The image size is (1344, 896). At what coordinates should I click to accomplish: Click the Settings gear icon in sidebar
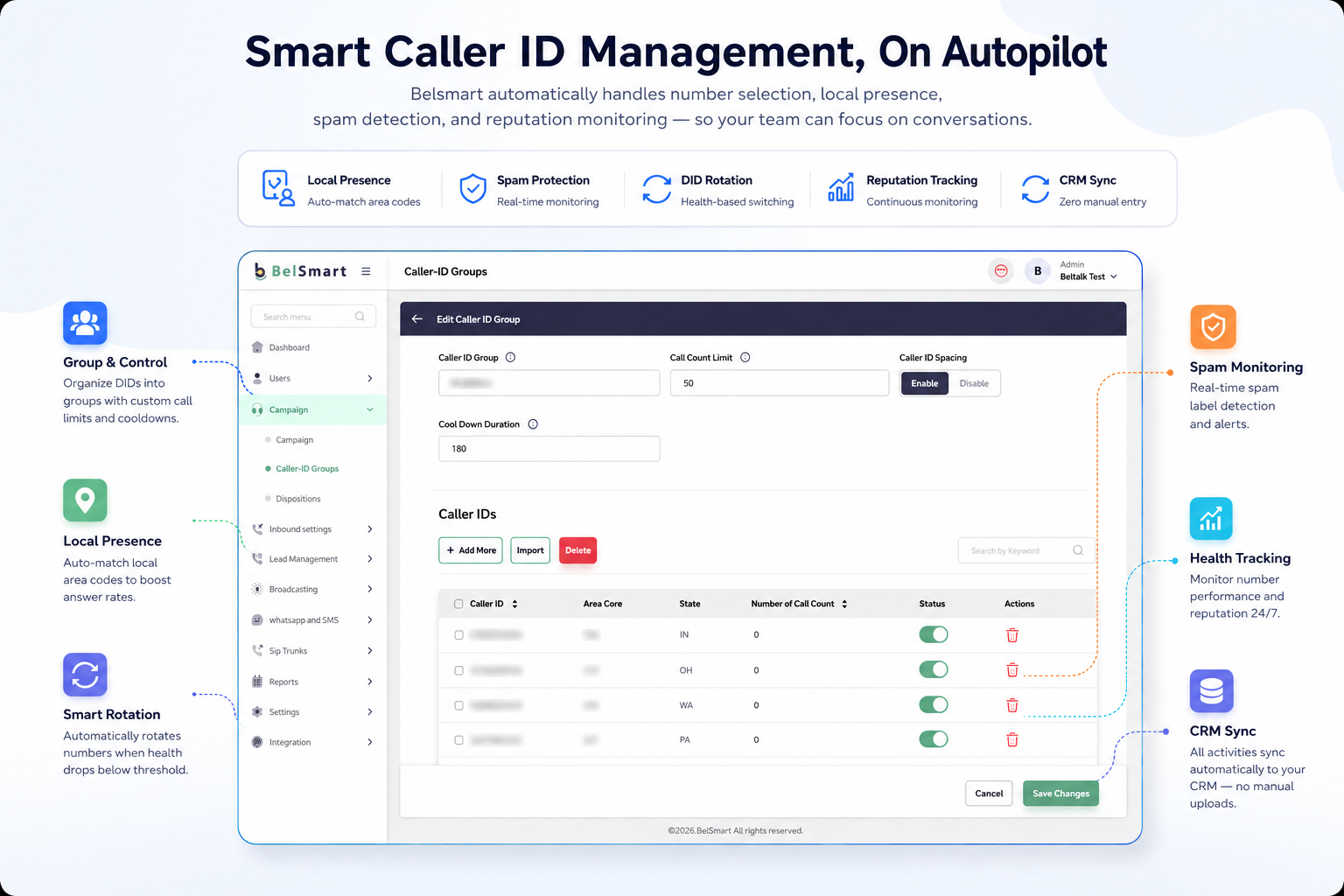257,712
